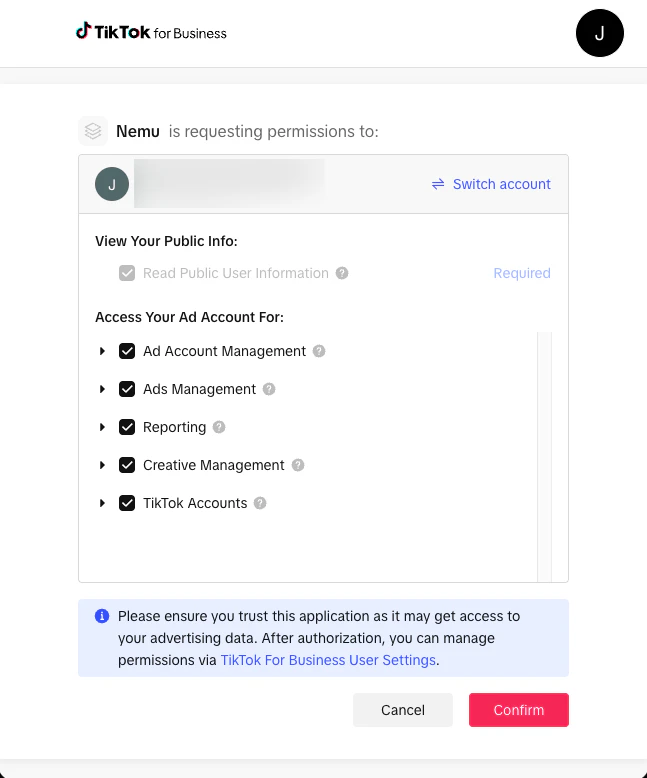The image size is (647, 778).
Task: Expand the Creative Management row
Action: pyautogui.click(x=102, y=465)
